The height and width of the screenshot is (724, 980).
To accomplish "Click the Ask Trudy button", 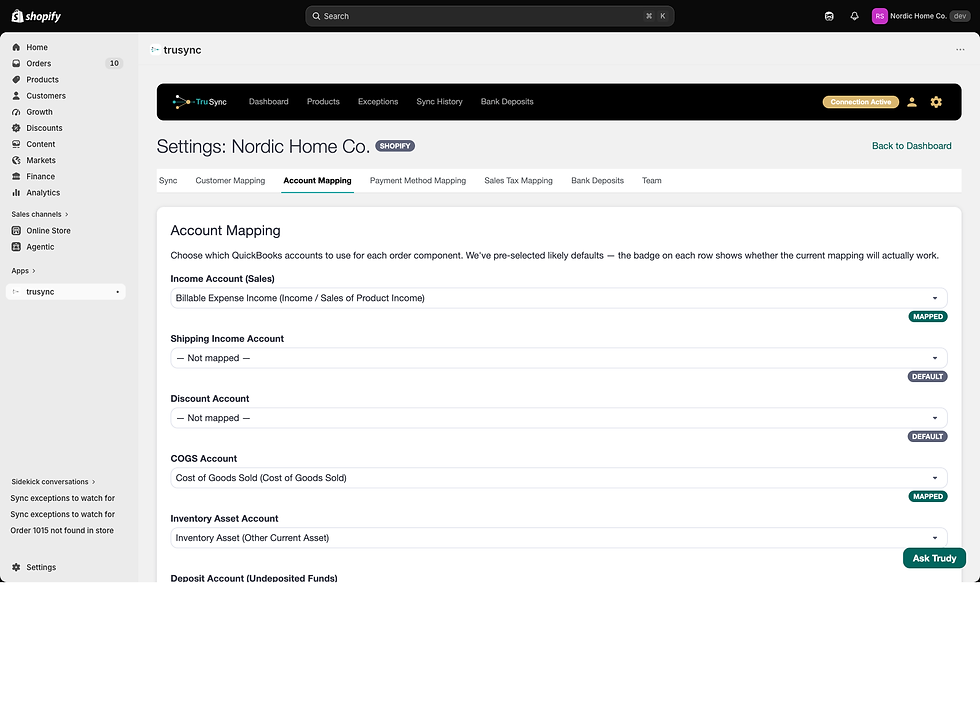I will pos(934,558).
